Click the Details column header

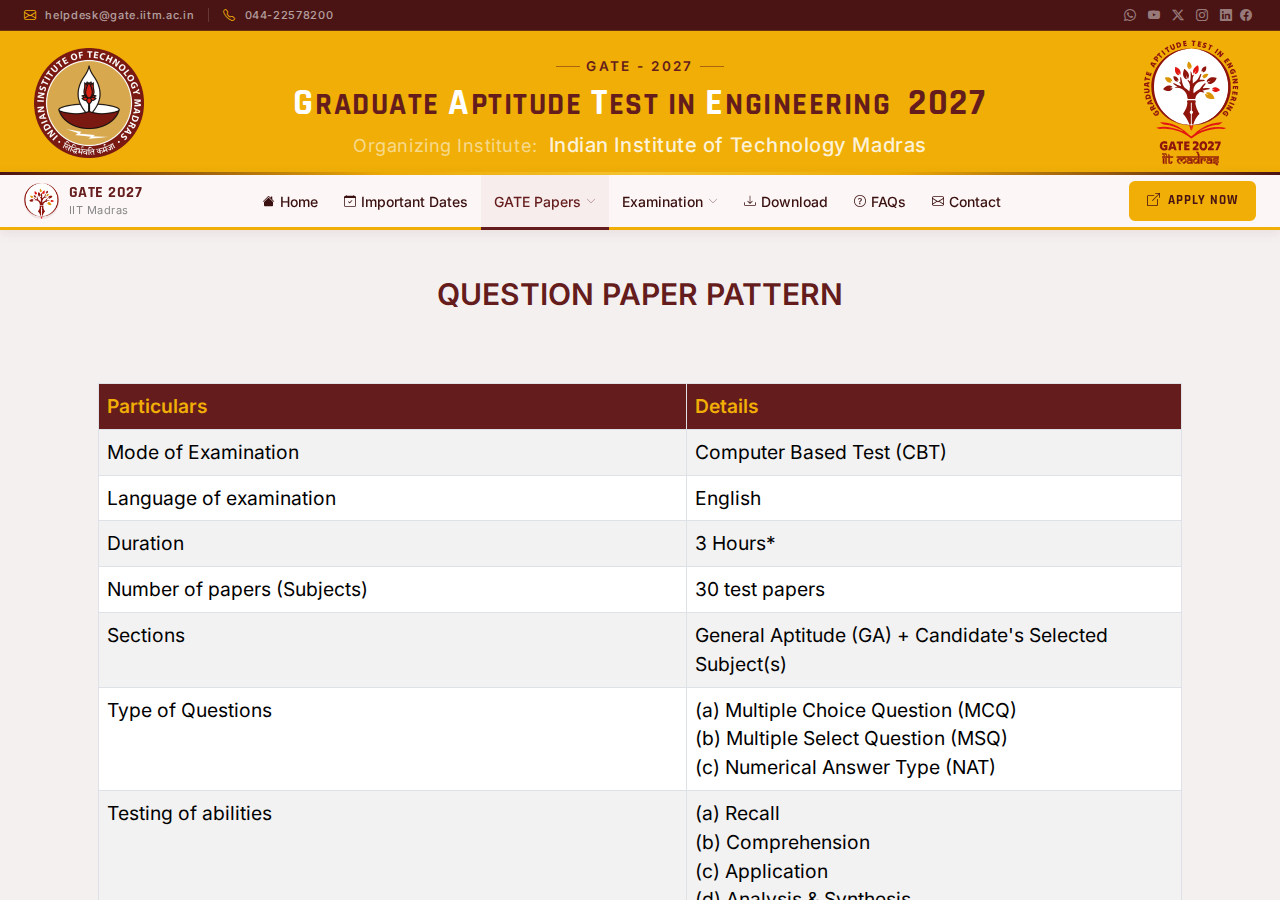click(x=934, y=407)
